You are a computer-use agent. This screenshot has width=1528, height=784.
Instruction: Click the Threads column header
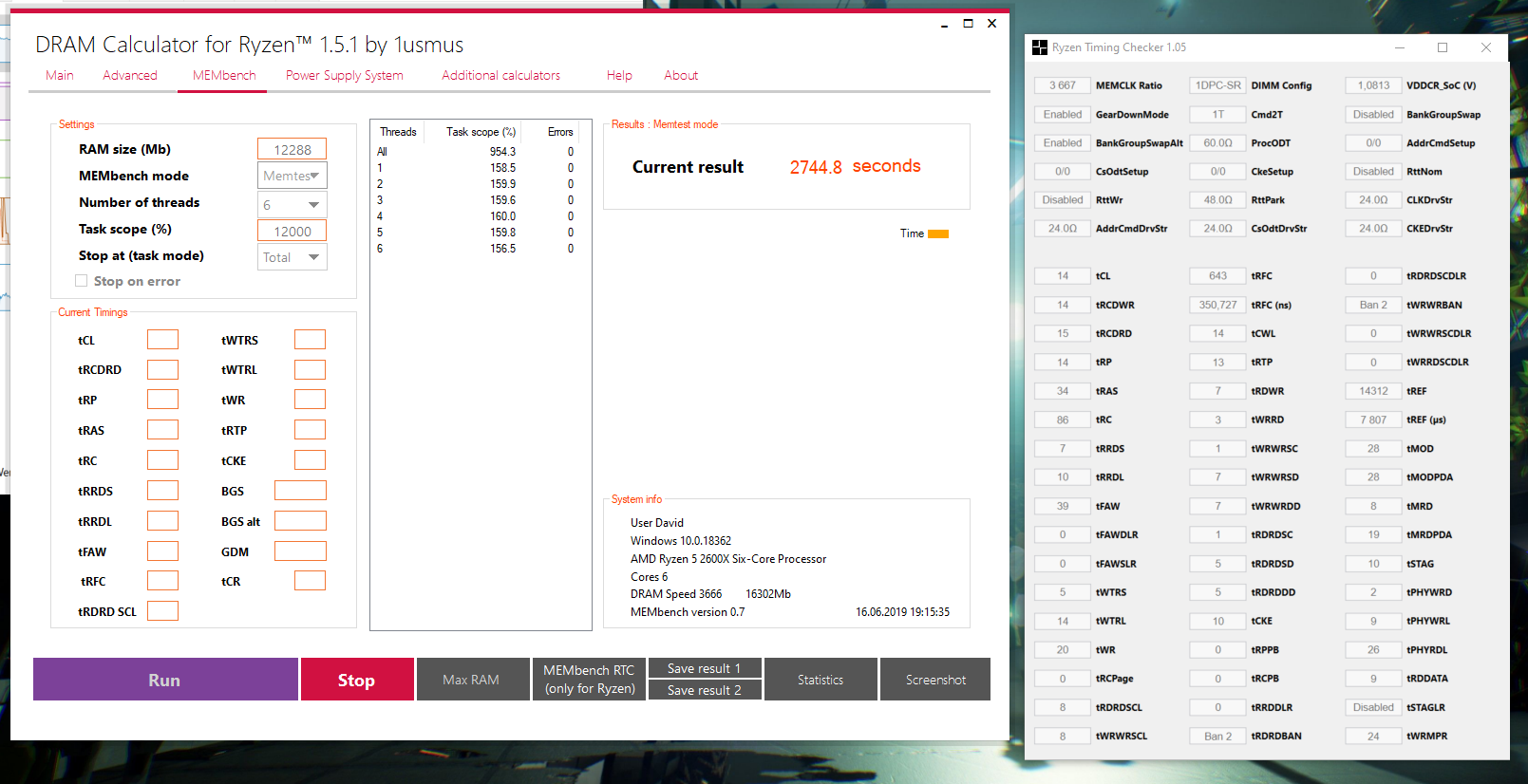click(398, 132)
